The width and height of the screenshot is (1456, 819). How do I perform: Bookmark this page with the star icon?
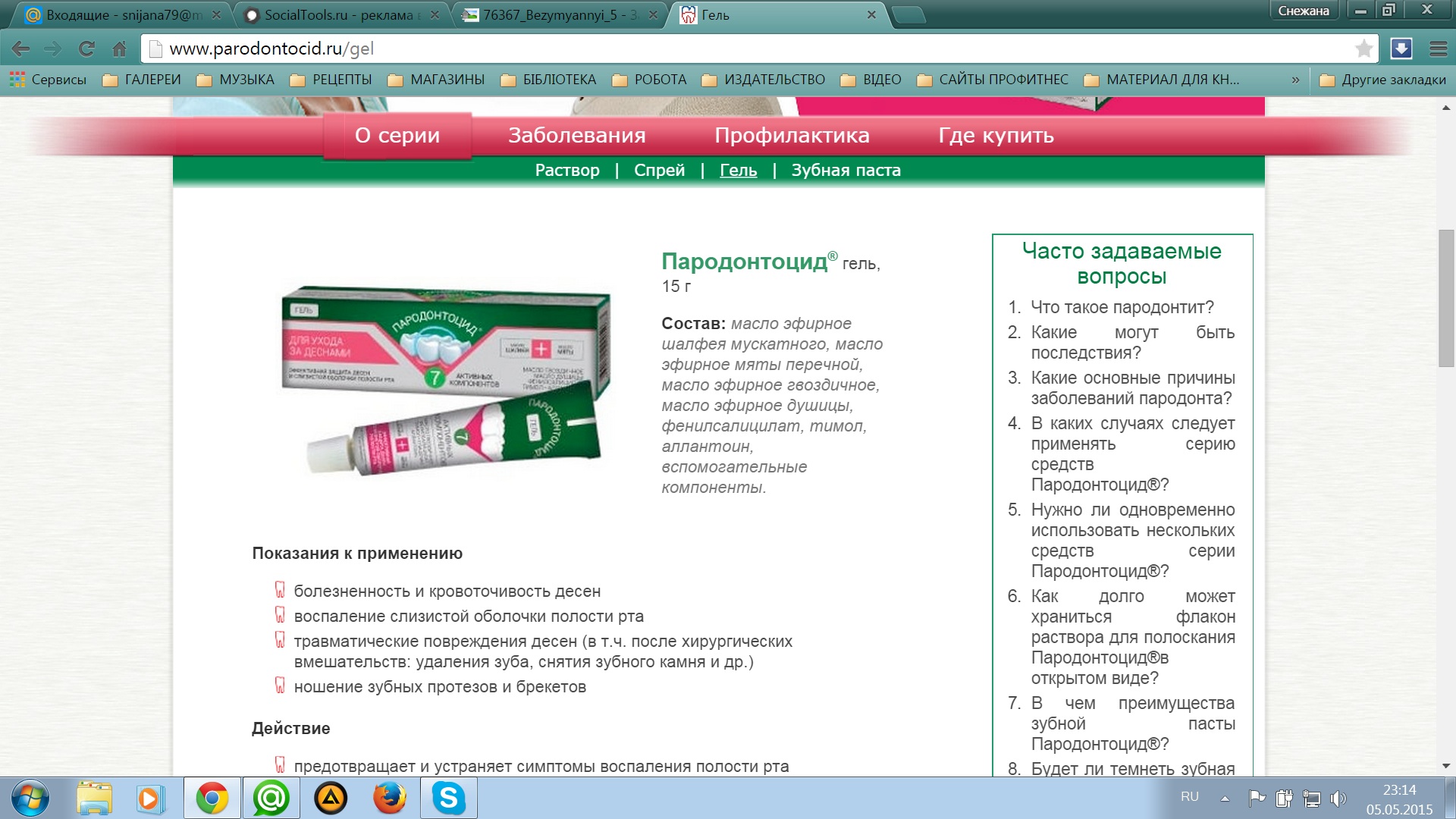1363,49
